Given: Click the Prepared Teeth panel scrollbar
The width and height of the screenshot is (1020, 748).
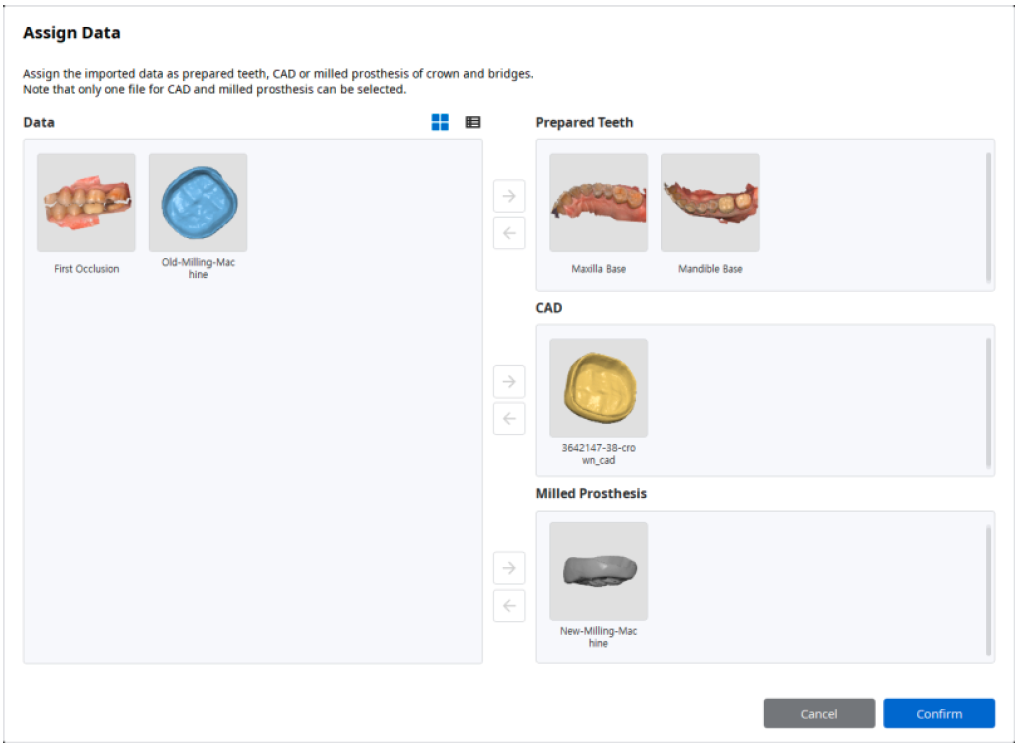Looking at the screenshot, I should [x=988, y=217].
